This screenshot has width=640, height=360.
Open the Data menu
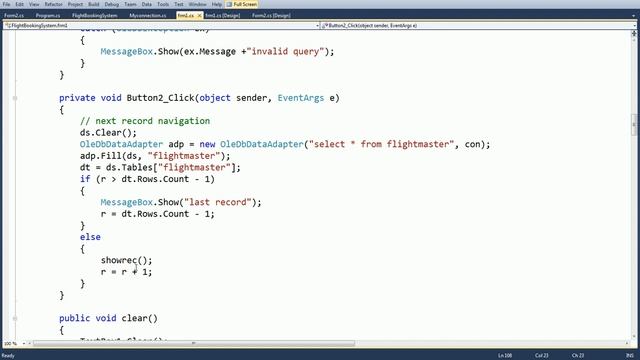(147, 4)
